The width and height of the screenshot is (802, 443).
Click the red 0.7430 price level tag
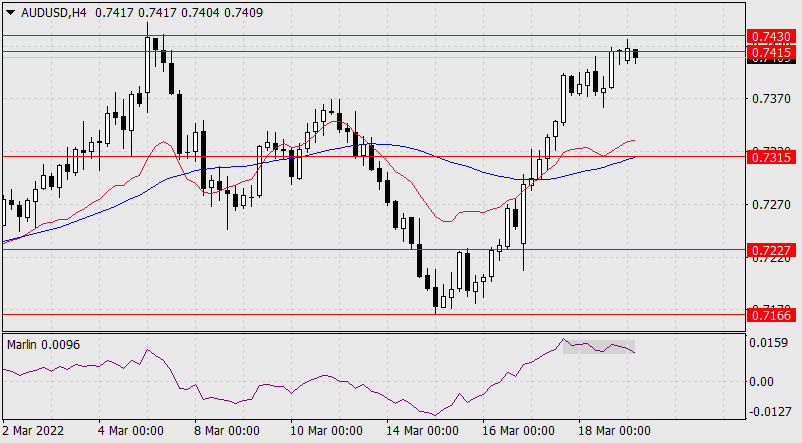pos(770,36)
